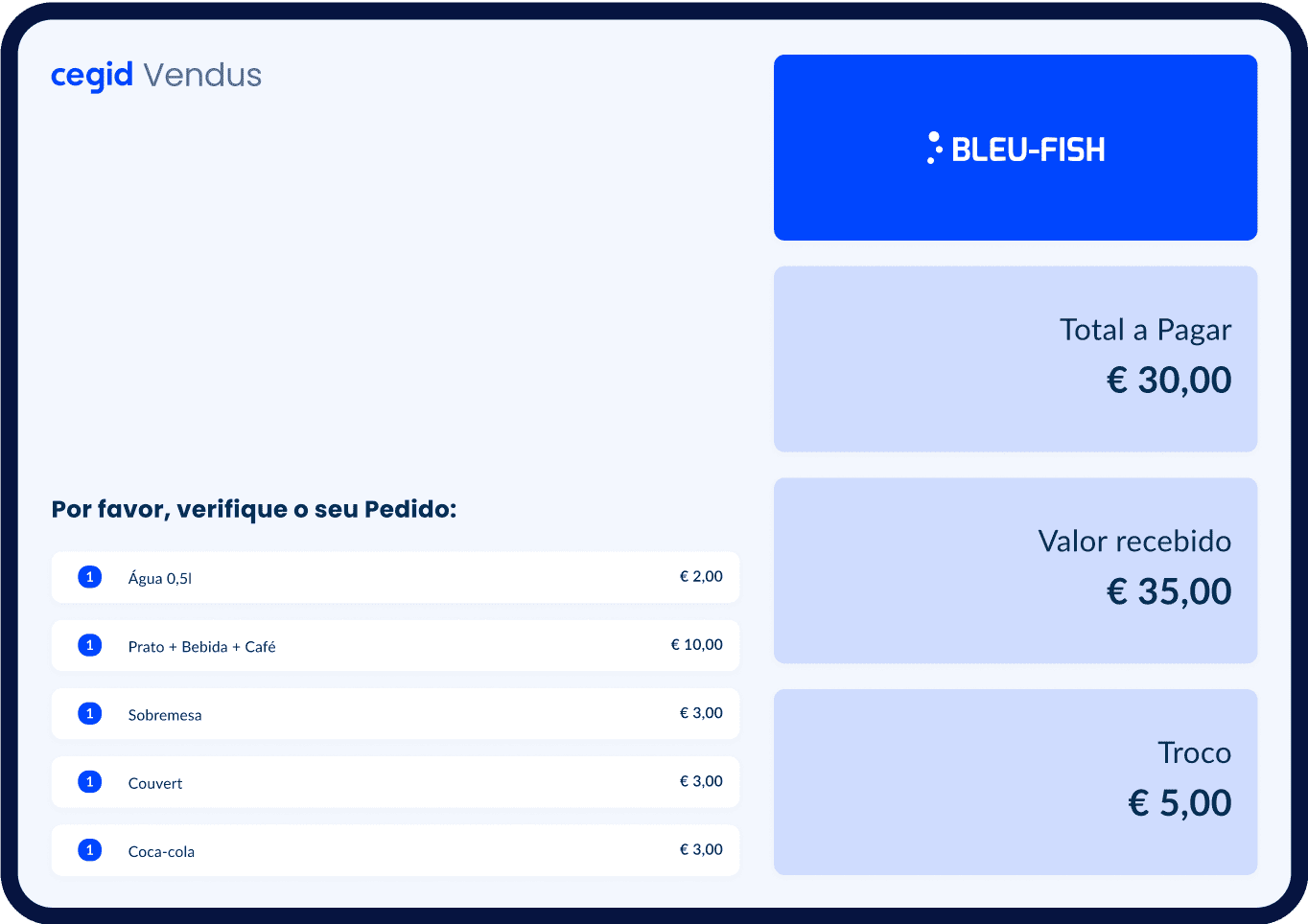Viewport: 1308px width, 924px height.
Task: Select the Coca-cola order row
Action: pos(395,849)
